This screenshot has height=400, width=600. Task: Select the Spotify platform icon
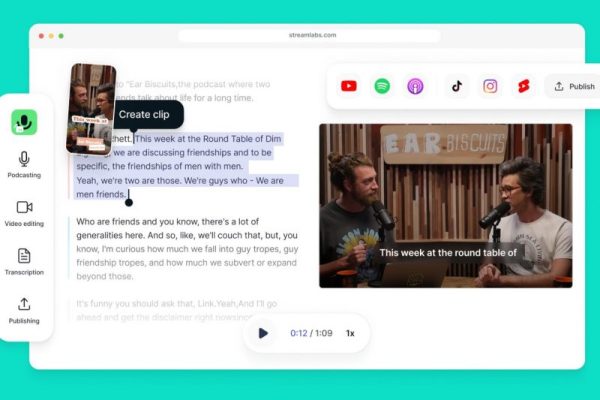point(382,86)
